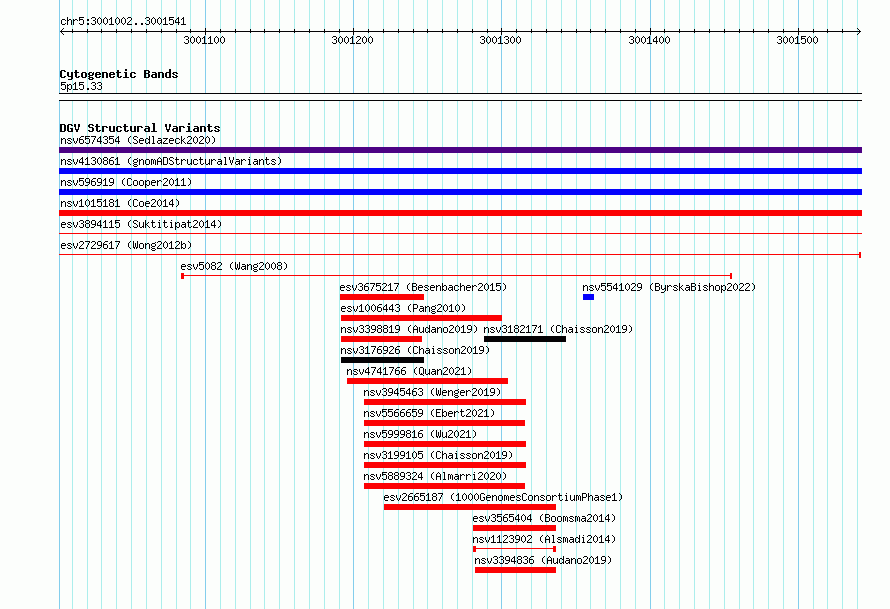
Task: Select the black nsv3182171 variant bar
Action: coord(525,339)
